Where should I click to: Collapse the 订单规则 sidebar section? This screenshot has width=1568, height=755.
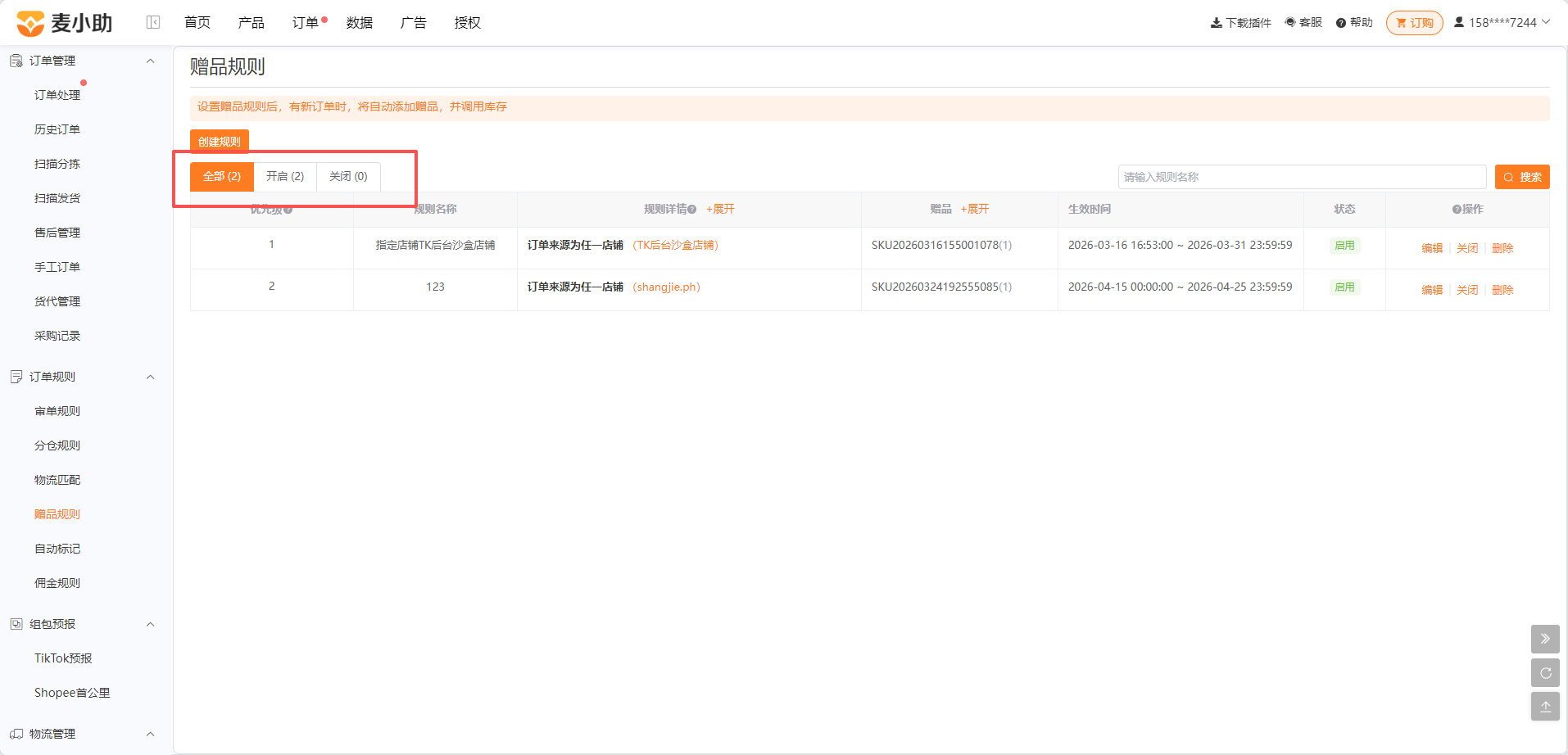pyautogui.click(x=150, y=377)
